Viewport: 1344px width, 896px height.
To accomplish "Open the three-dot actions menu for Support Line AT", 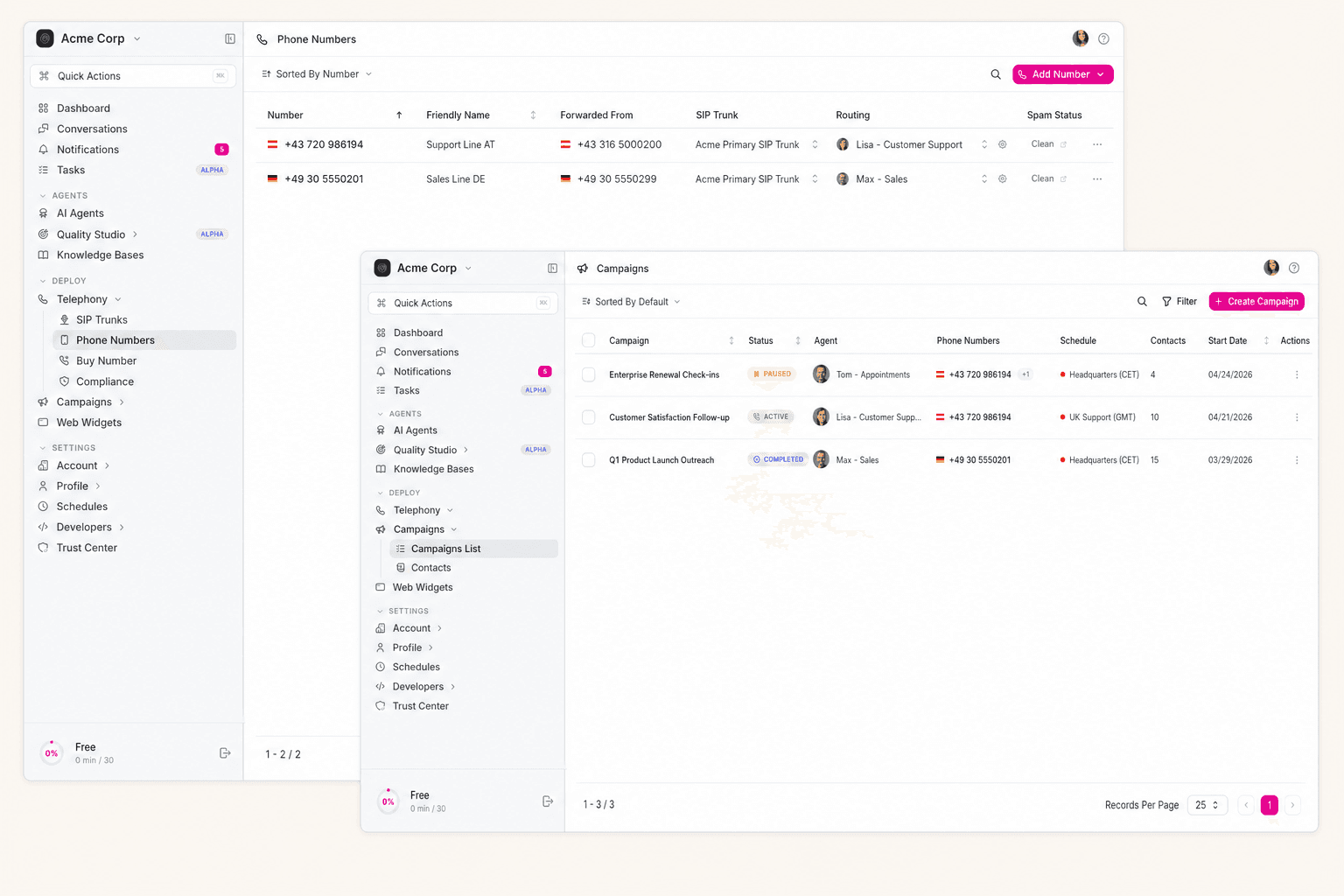I will point(1097,143).
